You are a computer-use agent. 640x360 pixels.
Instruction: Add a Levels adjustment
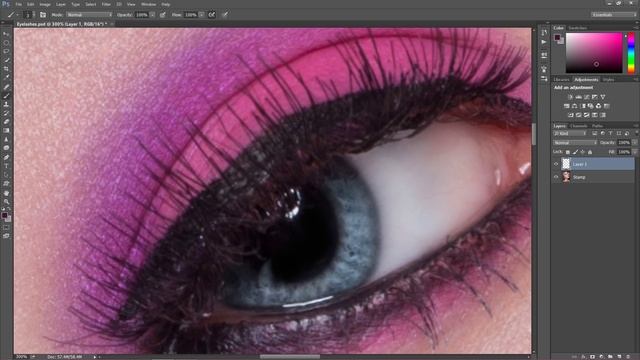[x=578, y=97]
